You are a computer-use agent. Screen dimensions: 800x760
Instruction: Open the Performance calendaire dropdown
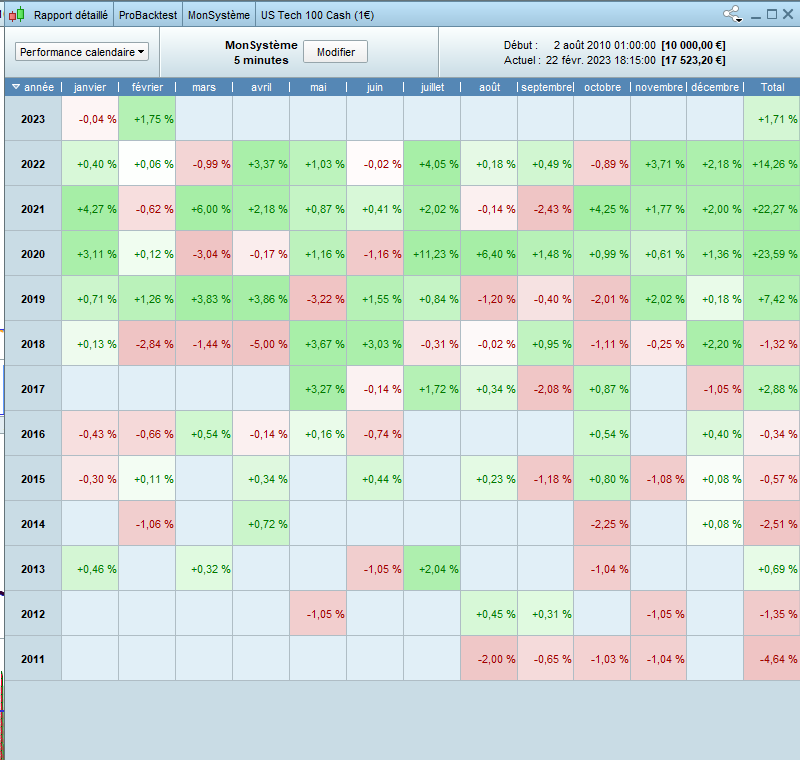point(82,52)
